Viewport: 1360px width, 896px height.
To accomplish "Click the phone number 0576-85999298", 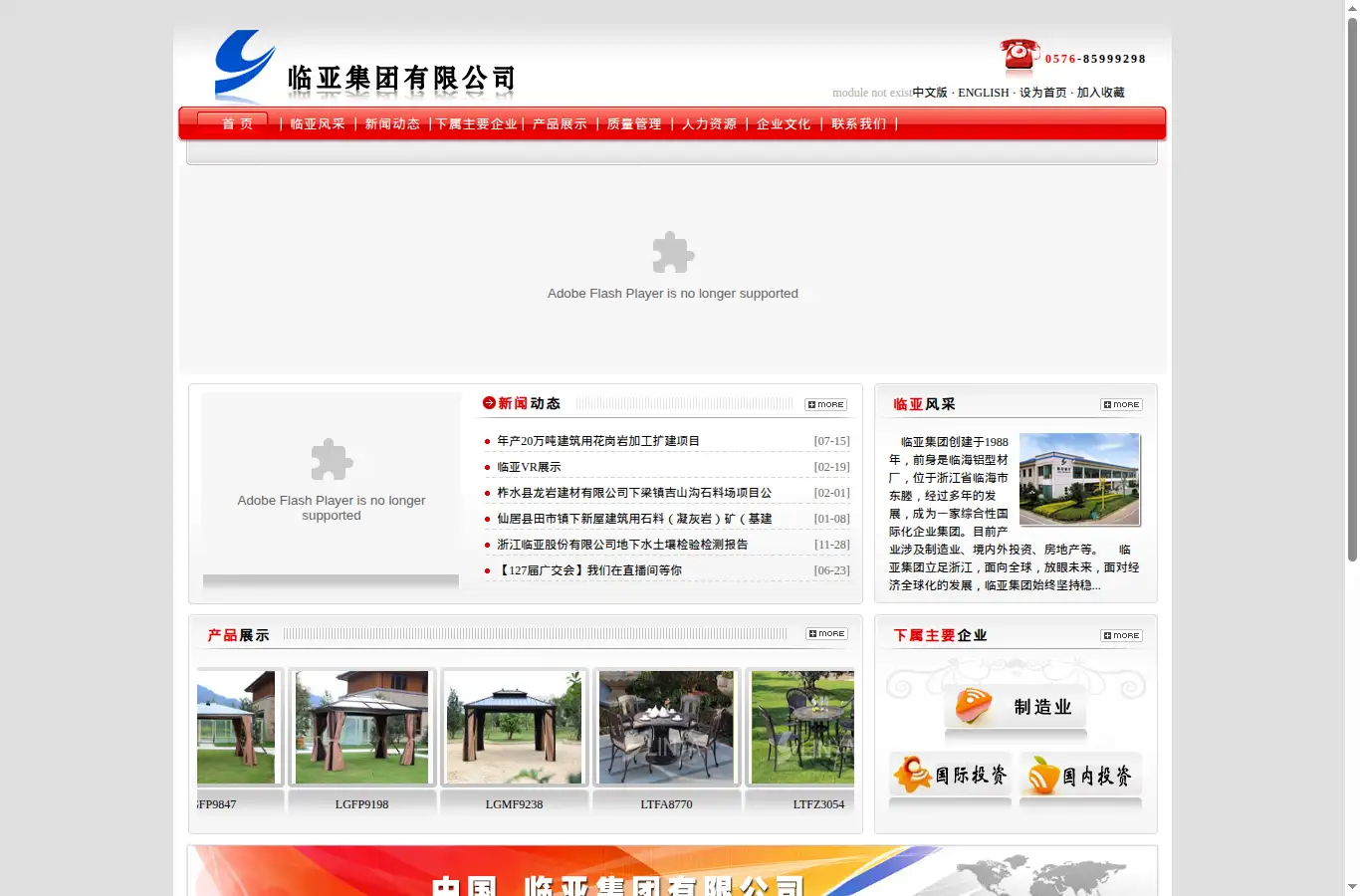I will point(1095,59).
